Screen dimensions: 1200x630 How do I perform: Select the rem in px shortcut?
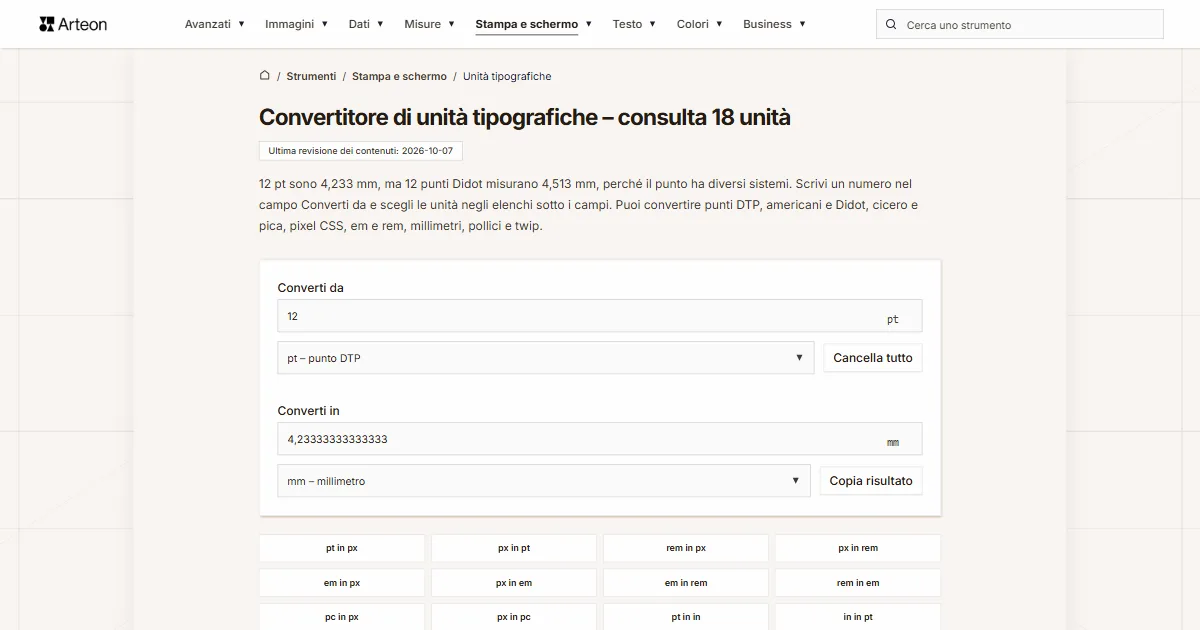point(686,548)
